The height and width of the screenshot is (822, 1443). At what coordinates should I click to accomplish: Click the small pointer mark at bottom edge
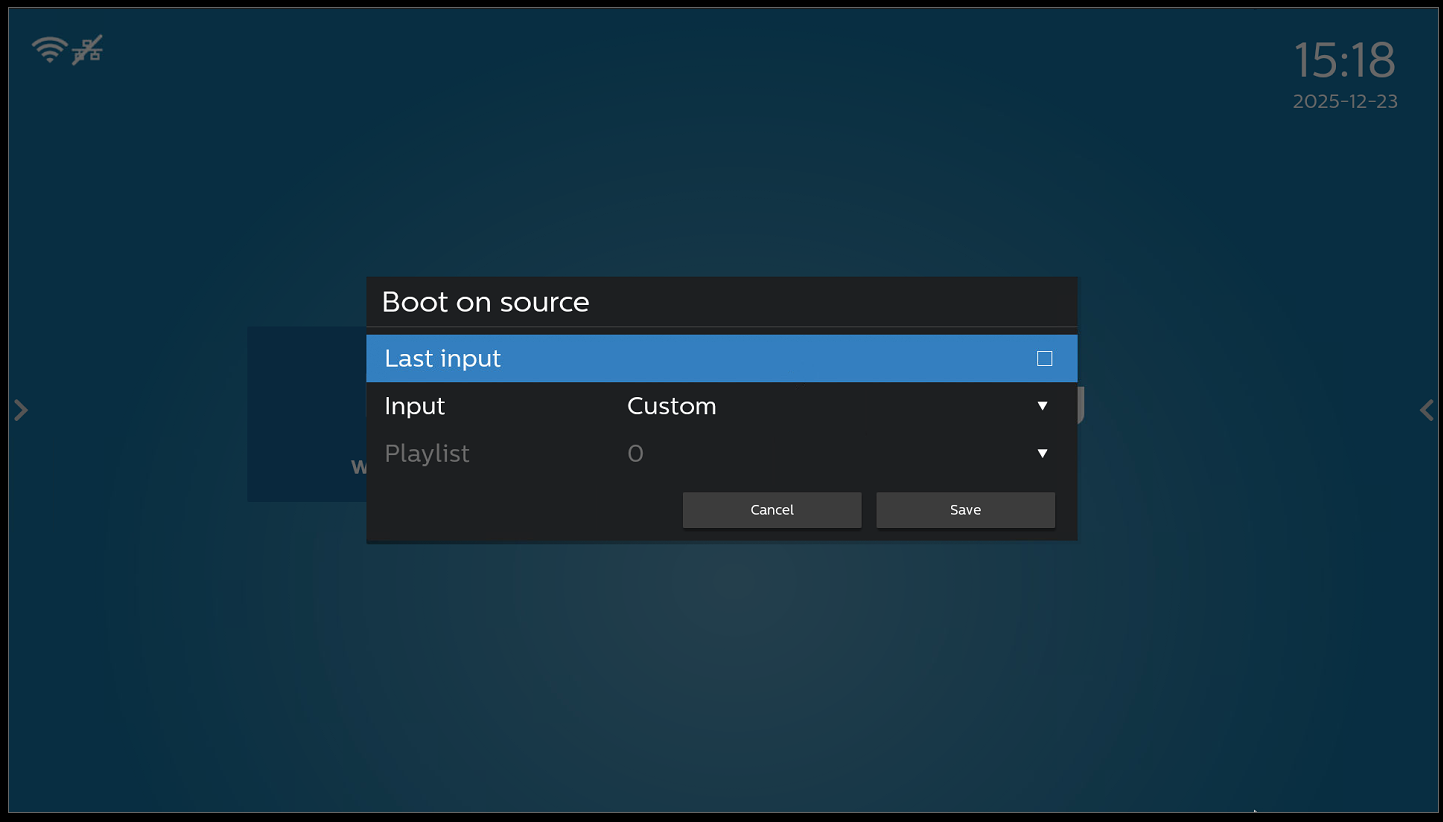[1255, 811]
